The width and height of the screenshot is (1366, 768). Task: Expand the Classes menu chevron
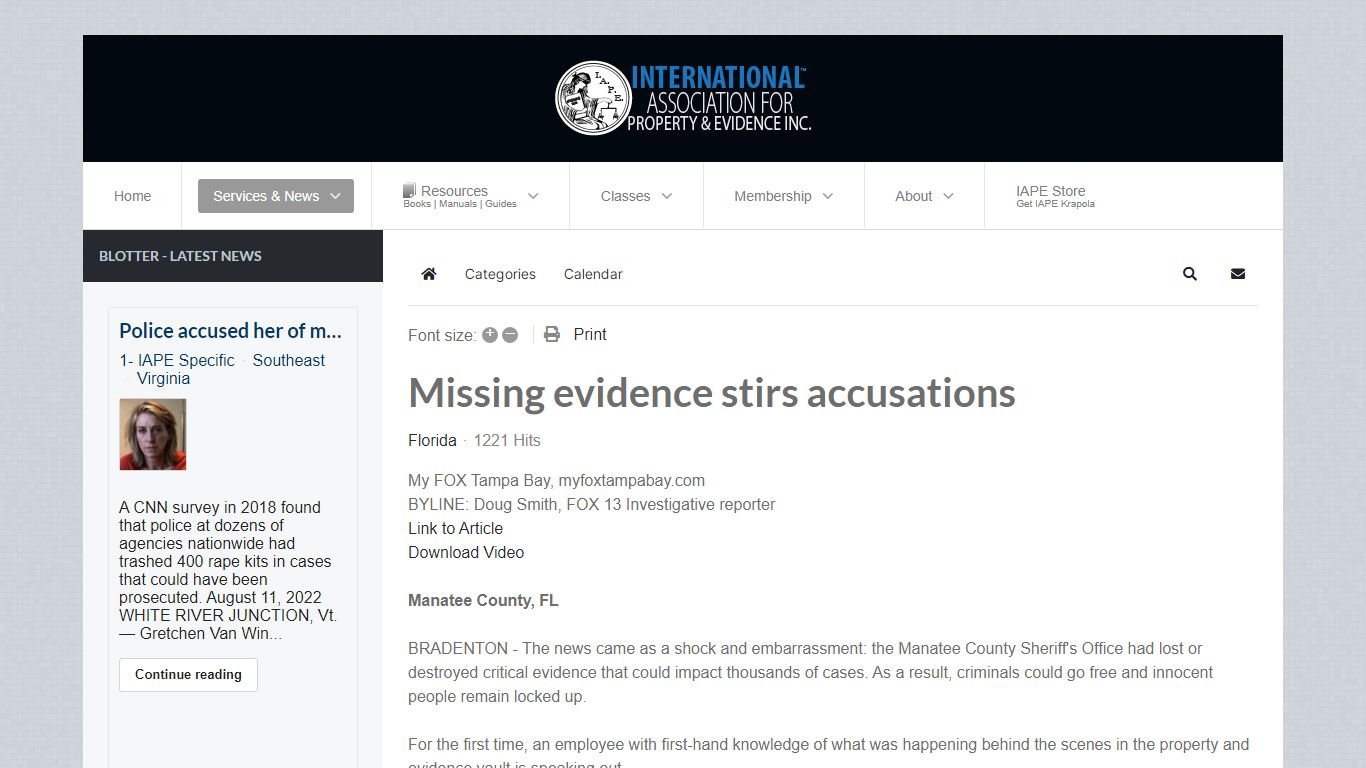(x=667, y=196)
